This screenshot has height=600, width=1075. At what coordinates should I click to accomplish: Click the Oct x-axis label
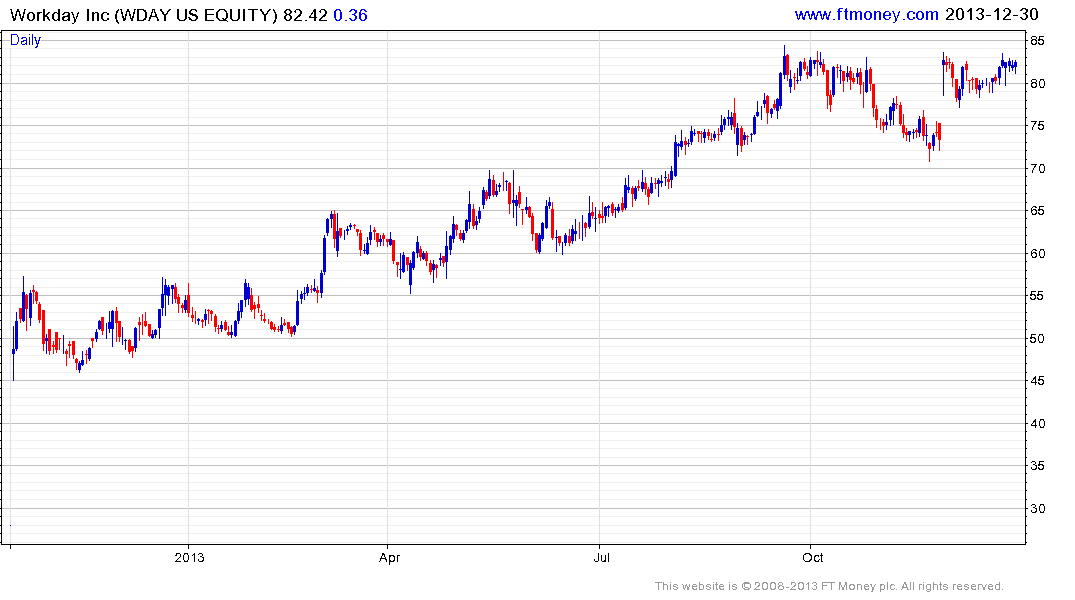(x=812, y=557)
